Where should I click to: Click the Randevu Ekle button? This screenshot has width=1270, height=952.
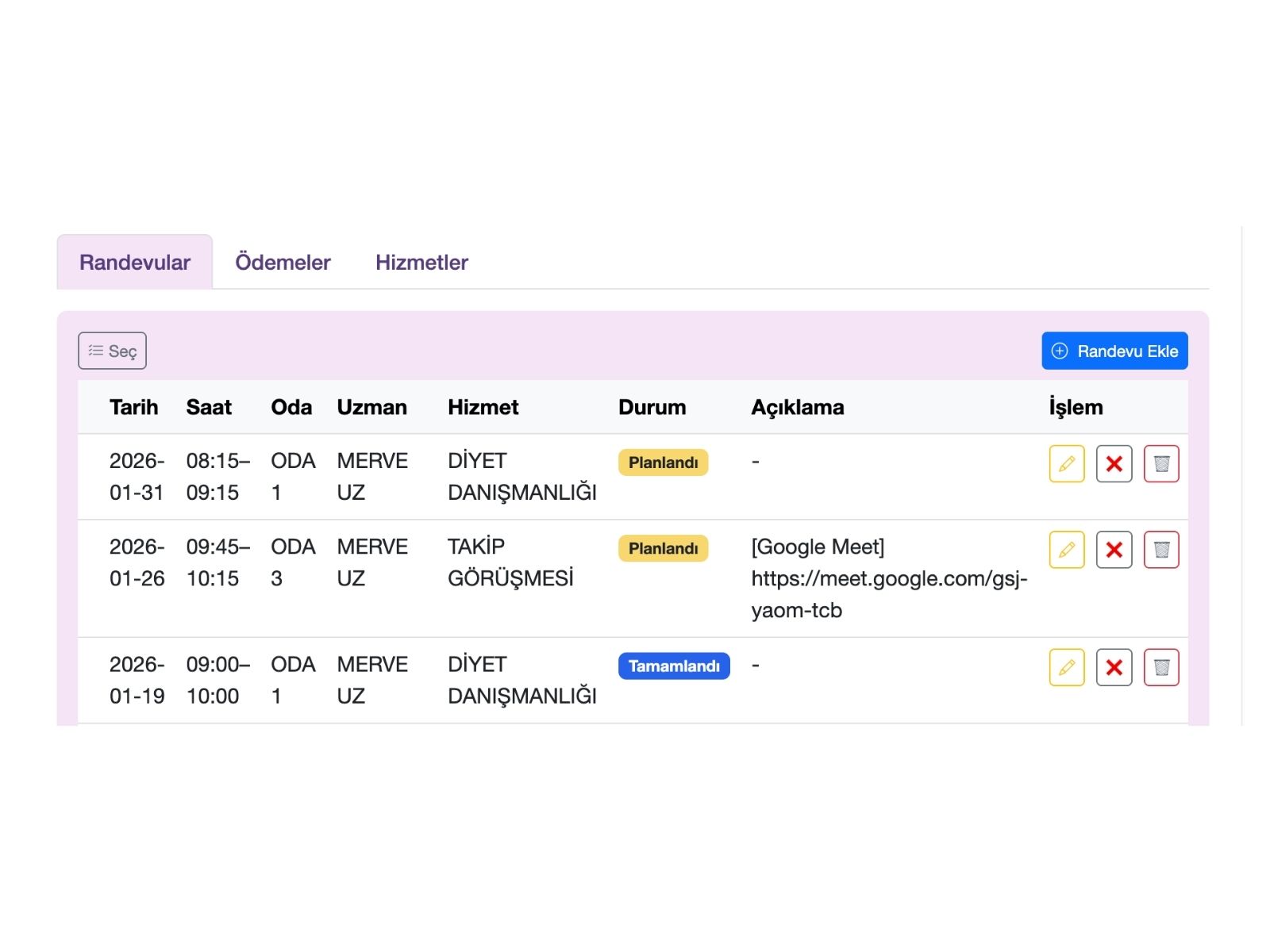pyautogui.click(x=1114, y=351)
